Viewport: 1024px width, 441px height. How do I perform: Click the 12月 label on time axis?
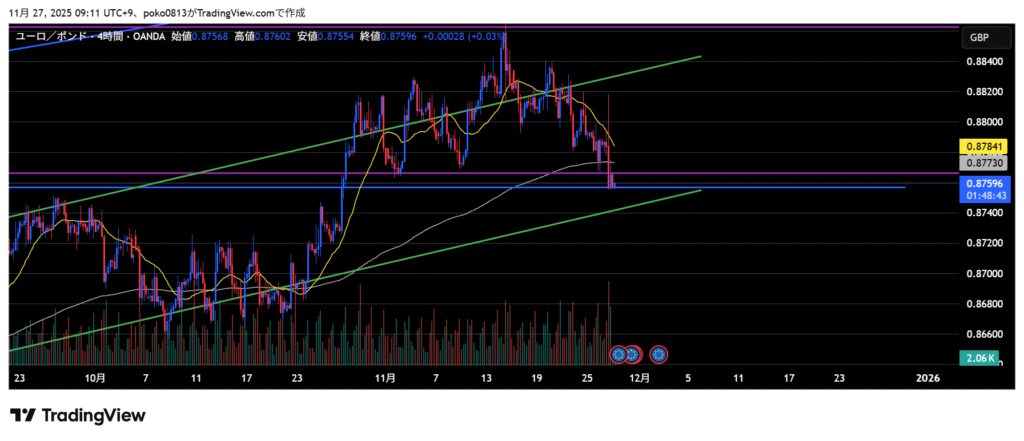coord(641,378)
